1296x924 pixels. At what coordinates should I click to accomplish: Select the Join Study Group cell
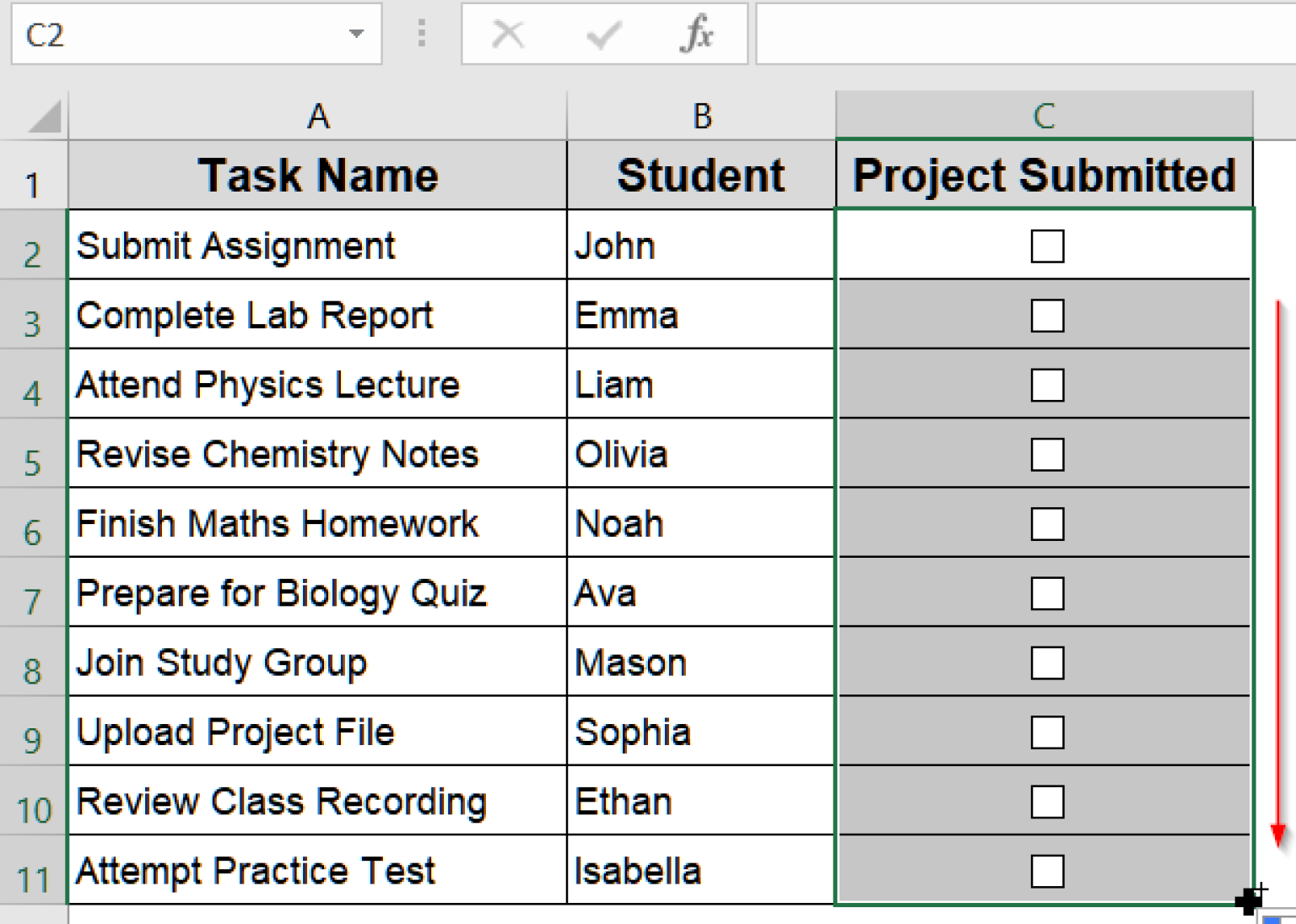pyautogui.click(x=317, y=662)
